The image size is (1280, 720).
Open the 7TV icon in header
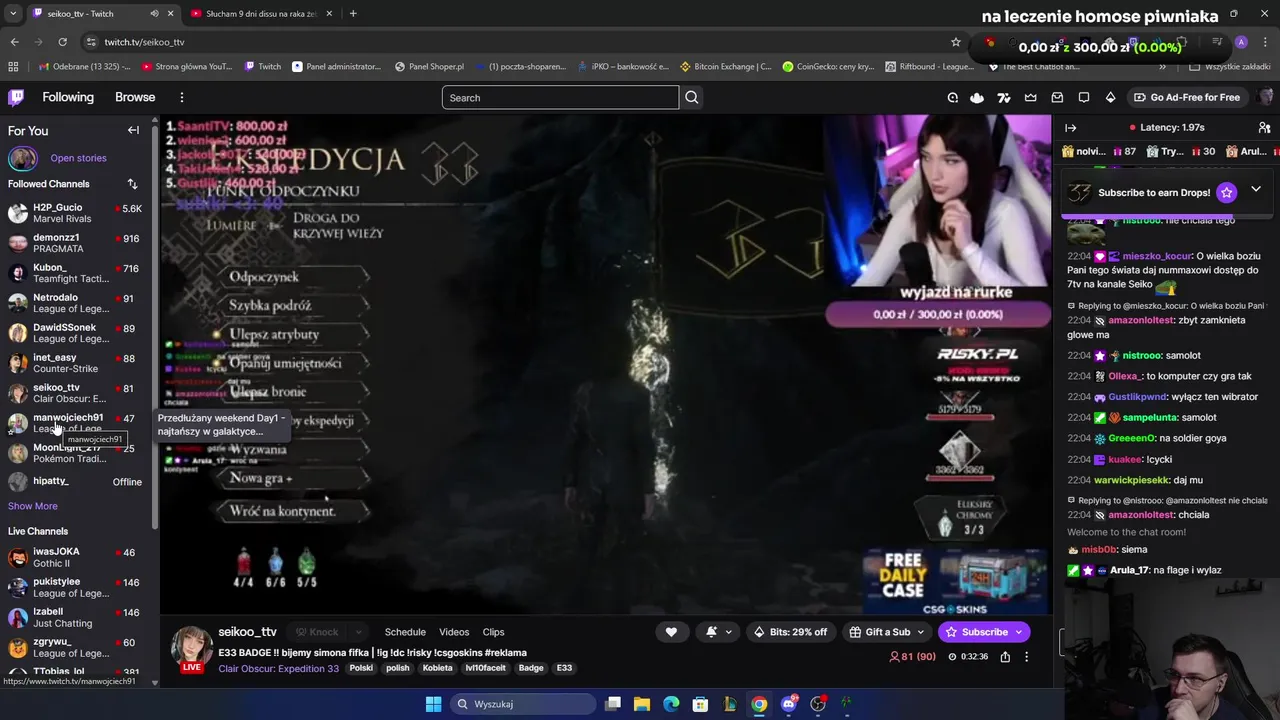click(x=1003, y=97)
